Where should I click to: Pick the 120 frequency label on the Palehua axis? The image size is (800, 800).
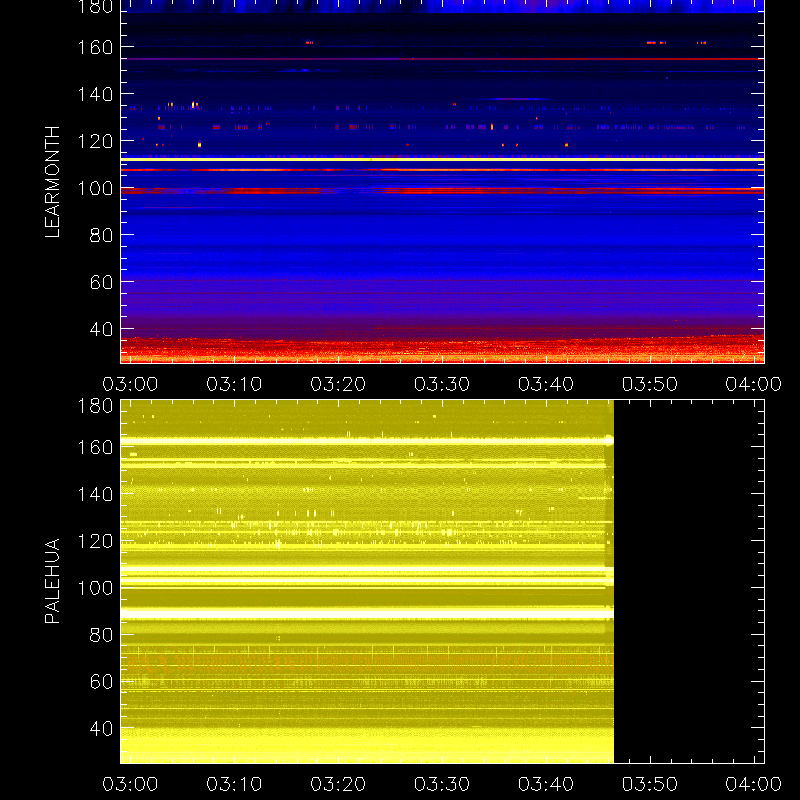tap(95, 541)
